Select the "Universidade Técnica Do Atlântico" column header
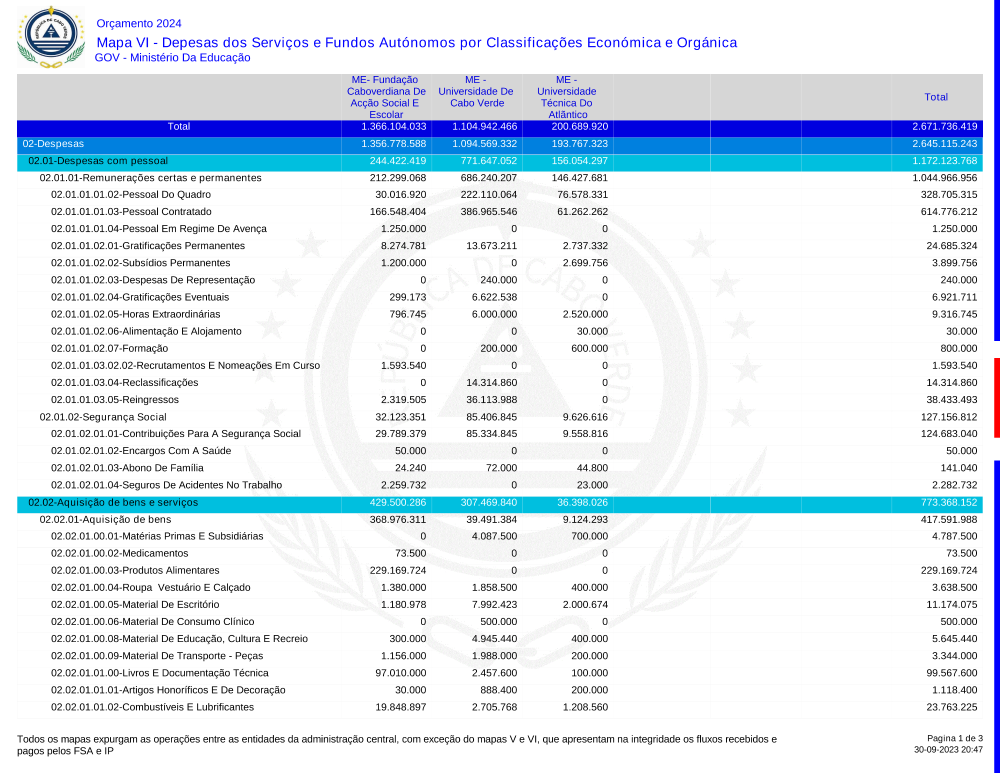The image size is (1000, 773). [x=566, y=97]
